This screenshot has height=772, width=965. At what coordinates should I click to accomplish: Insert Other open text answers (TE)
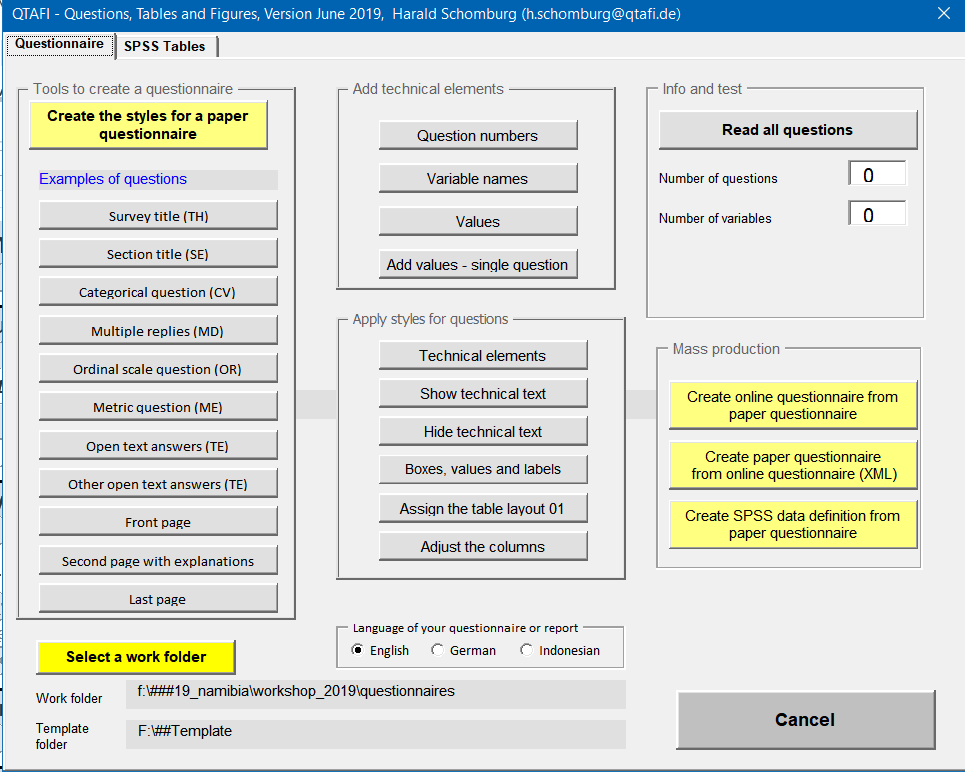coord(158,485)
